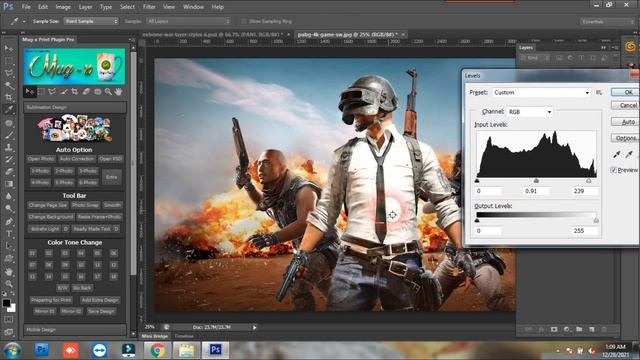Click OK in the Levels dialog
The width and height of the screenshot is (640, 360).
tap(625, 92)
